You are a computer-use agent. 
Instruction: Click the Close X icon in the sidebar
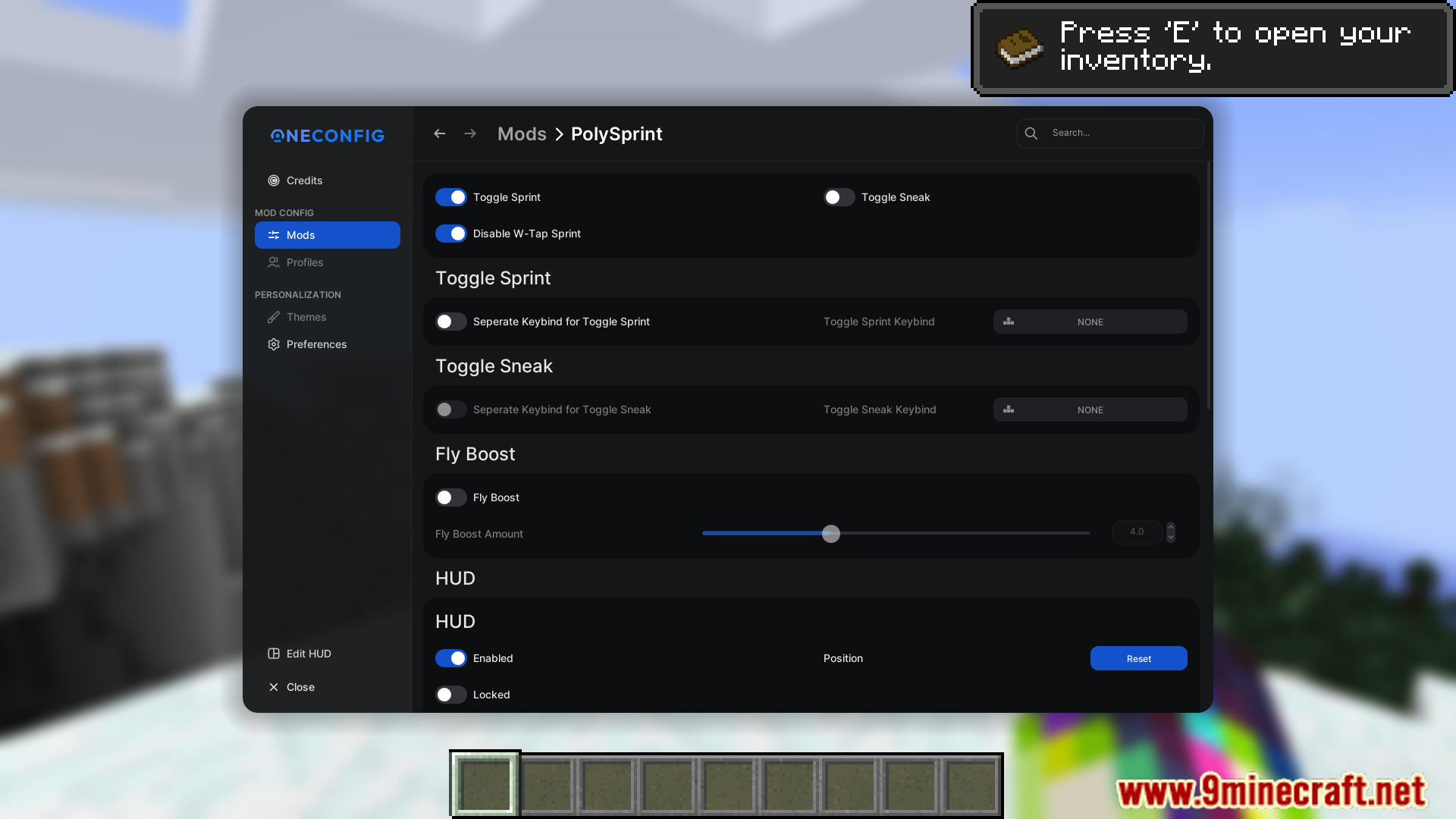274,687
